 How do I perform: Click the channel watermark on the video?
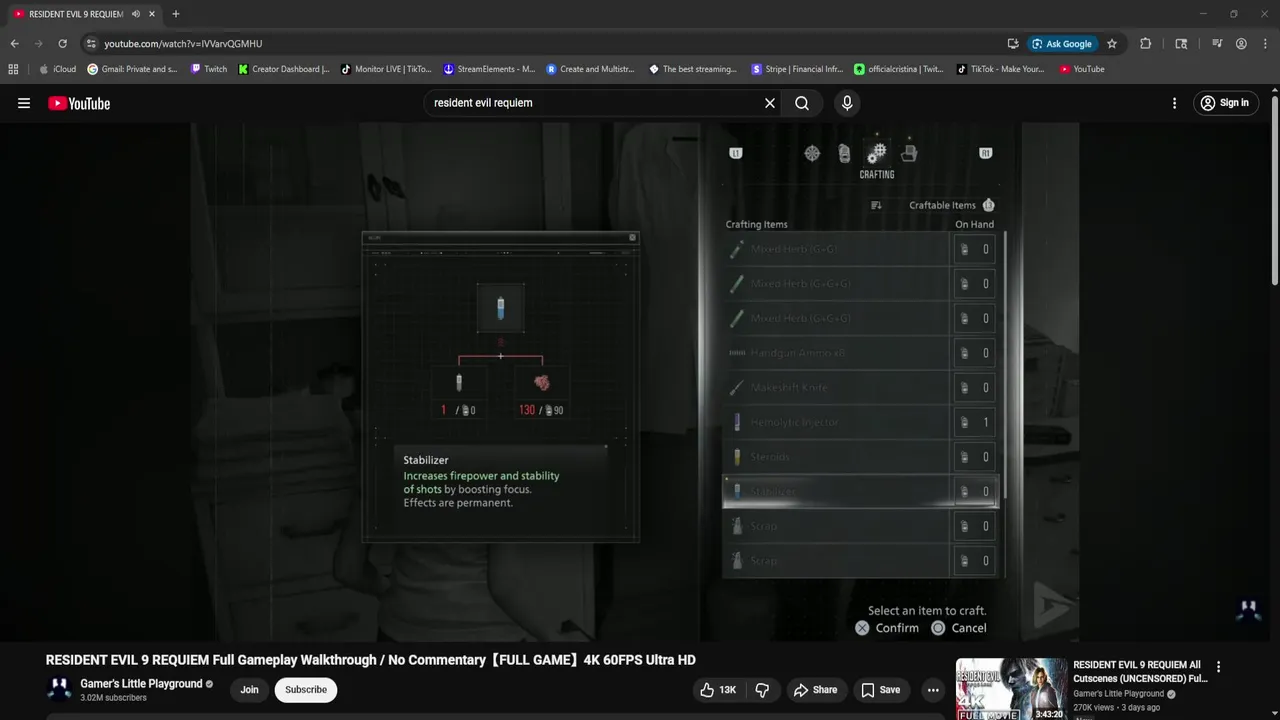point(1248,610)
